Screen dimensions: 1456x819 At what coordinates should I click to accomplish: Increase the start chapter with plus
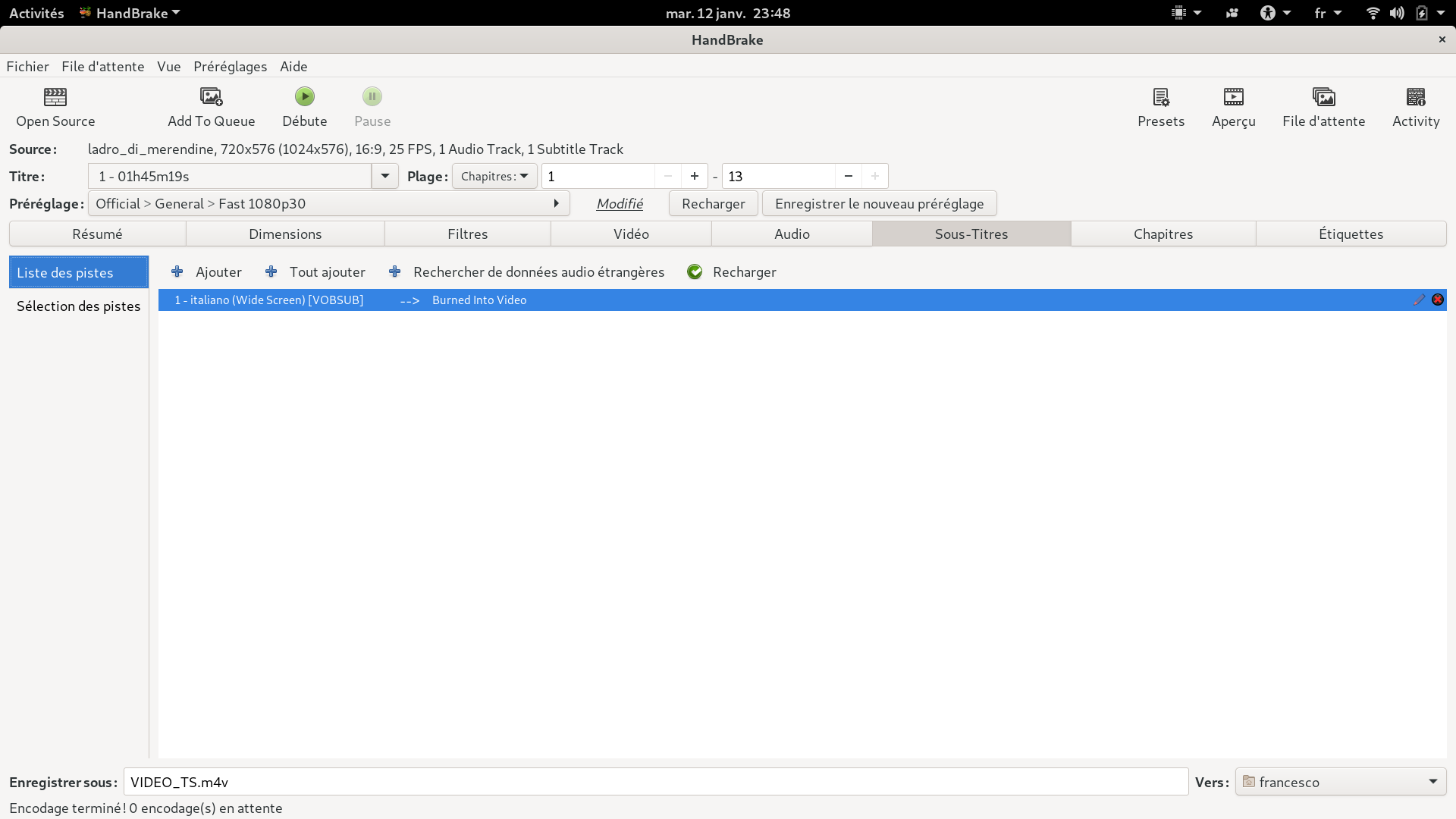pyautogui.click(x=694, y=176)
